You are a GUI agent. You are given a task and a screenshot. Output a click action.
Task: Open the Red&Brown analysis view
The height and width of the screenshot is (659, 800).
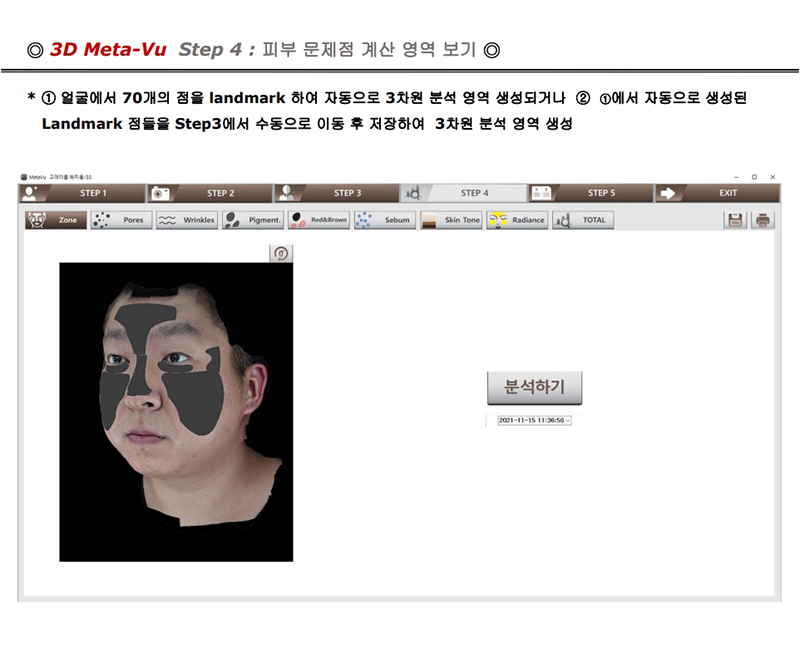(319, 220)
